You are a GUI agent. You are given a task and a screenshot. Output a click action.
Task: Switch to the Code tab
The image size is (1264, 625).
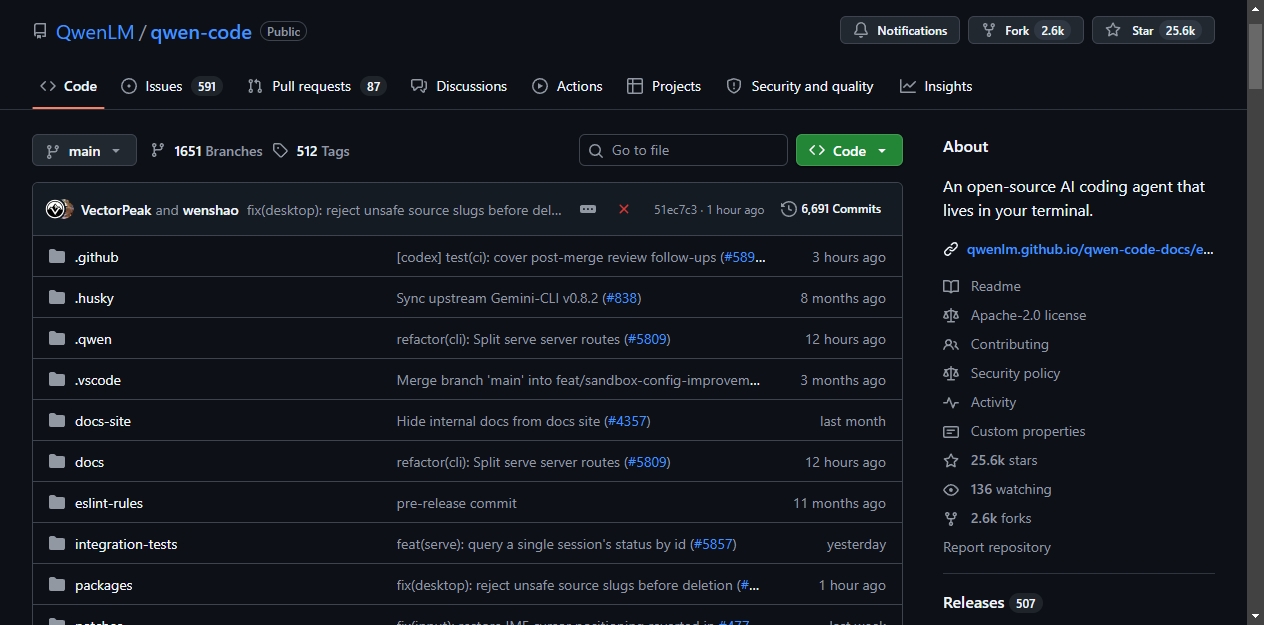pyautogui.click(x=68, y=86)
